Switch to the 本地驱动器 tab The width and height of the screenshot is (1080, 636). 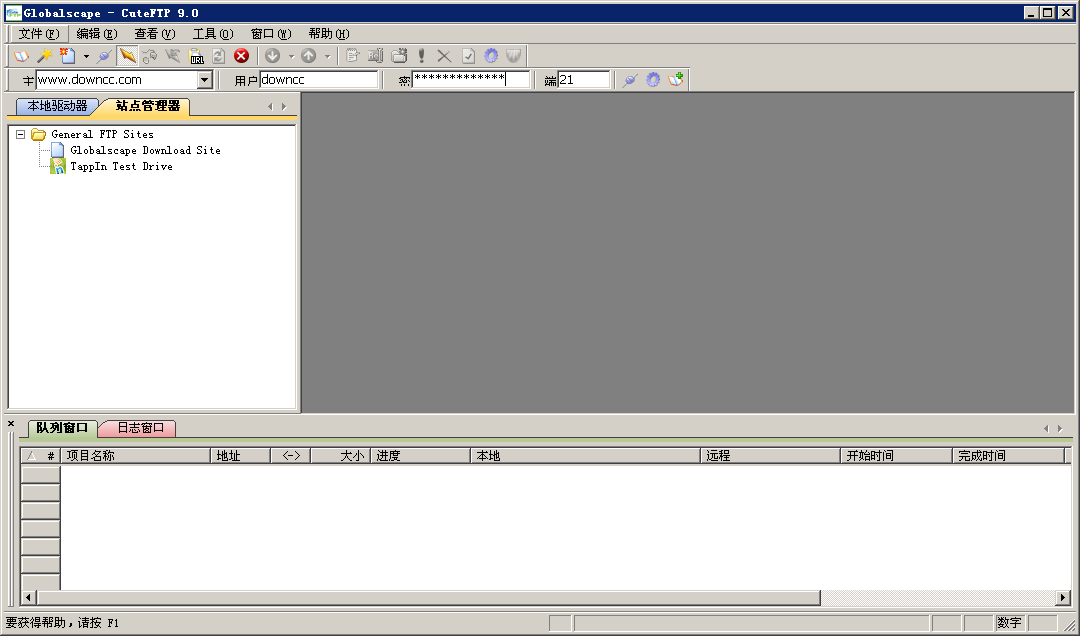coord(57,106)
